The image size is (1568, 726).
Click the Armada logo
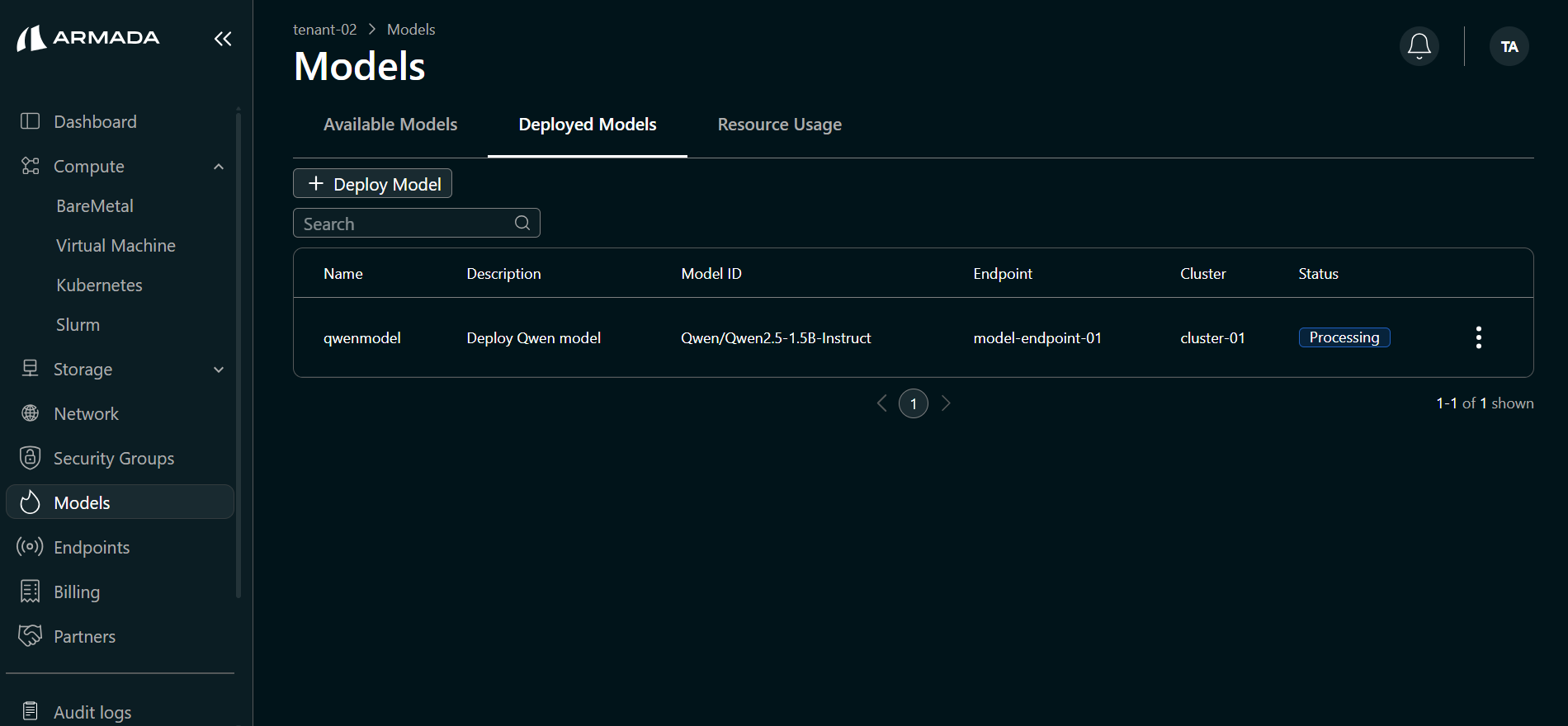pos(88,38)
